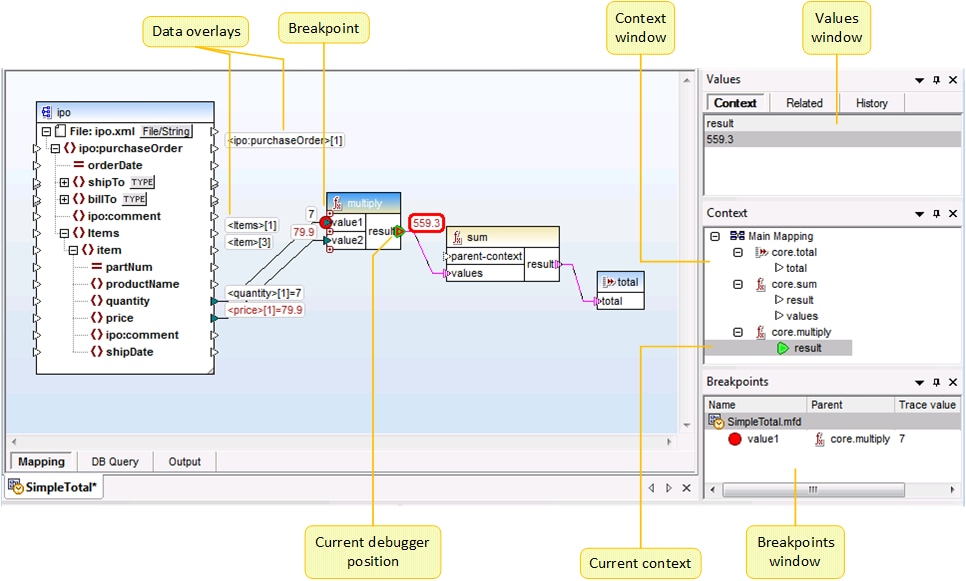Collapse the core.sum context node
Screen dimensions: 966x581
point(736,284)
